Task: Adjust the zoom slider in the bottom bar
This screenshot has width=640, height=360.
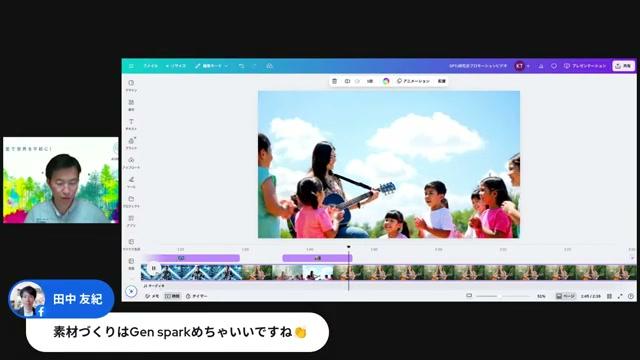Action: [502, 296]
